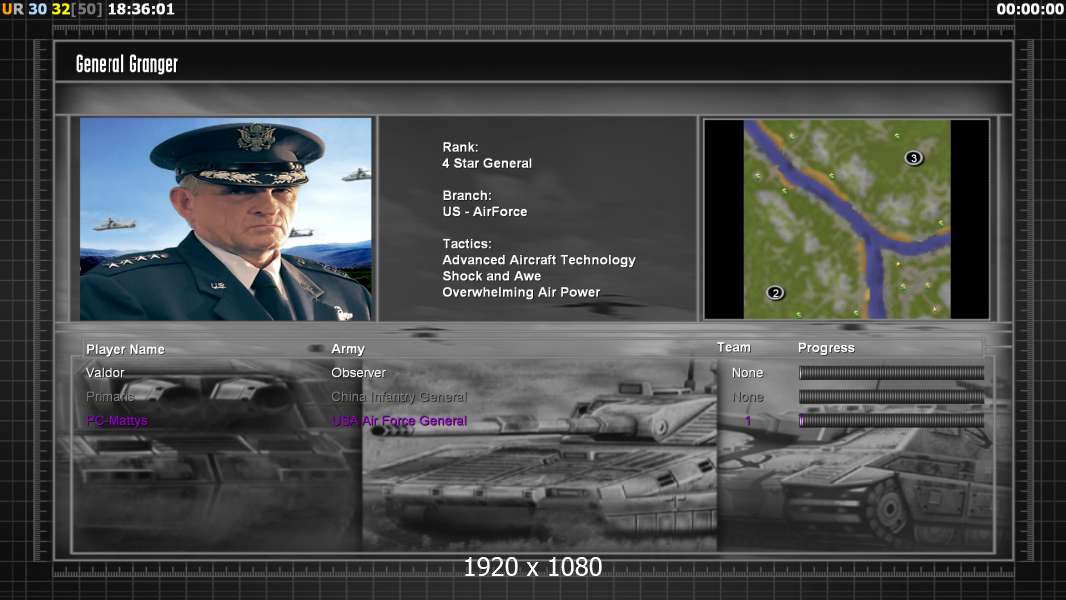Click the Team column header
This screenshot has width=1066, height=600.
point(734,347)
